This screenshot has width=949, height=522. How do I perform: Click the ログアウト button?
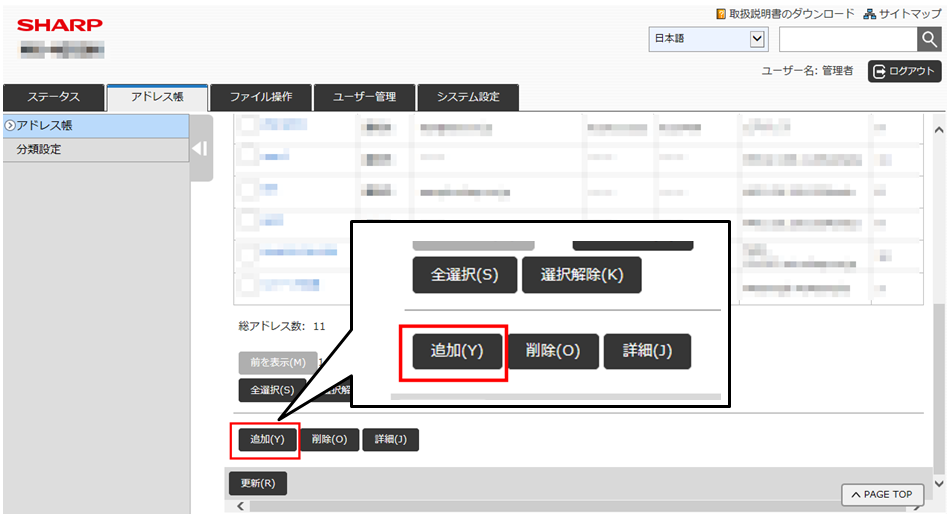pos(904,71)
